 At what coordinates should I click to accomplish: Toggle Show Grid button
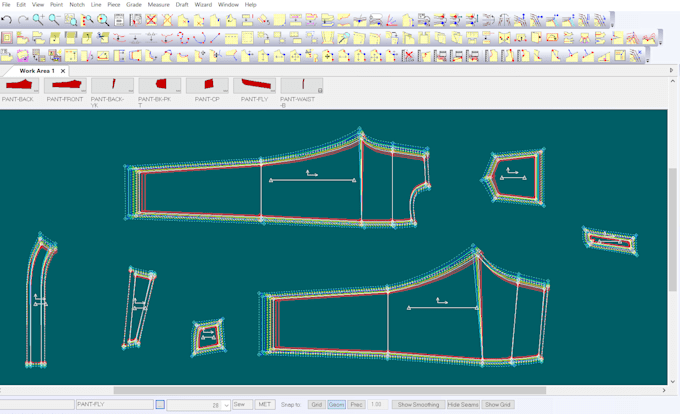coord(497,404)
